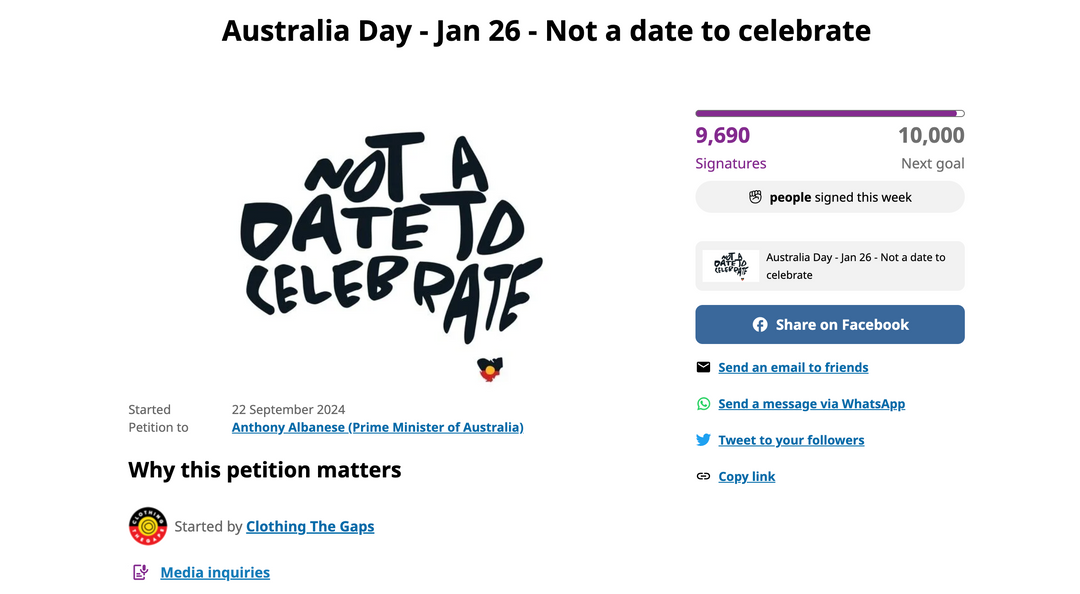Select Tweet to your followers link

[791, 440]
